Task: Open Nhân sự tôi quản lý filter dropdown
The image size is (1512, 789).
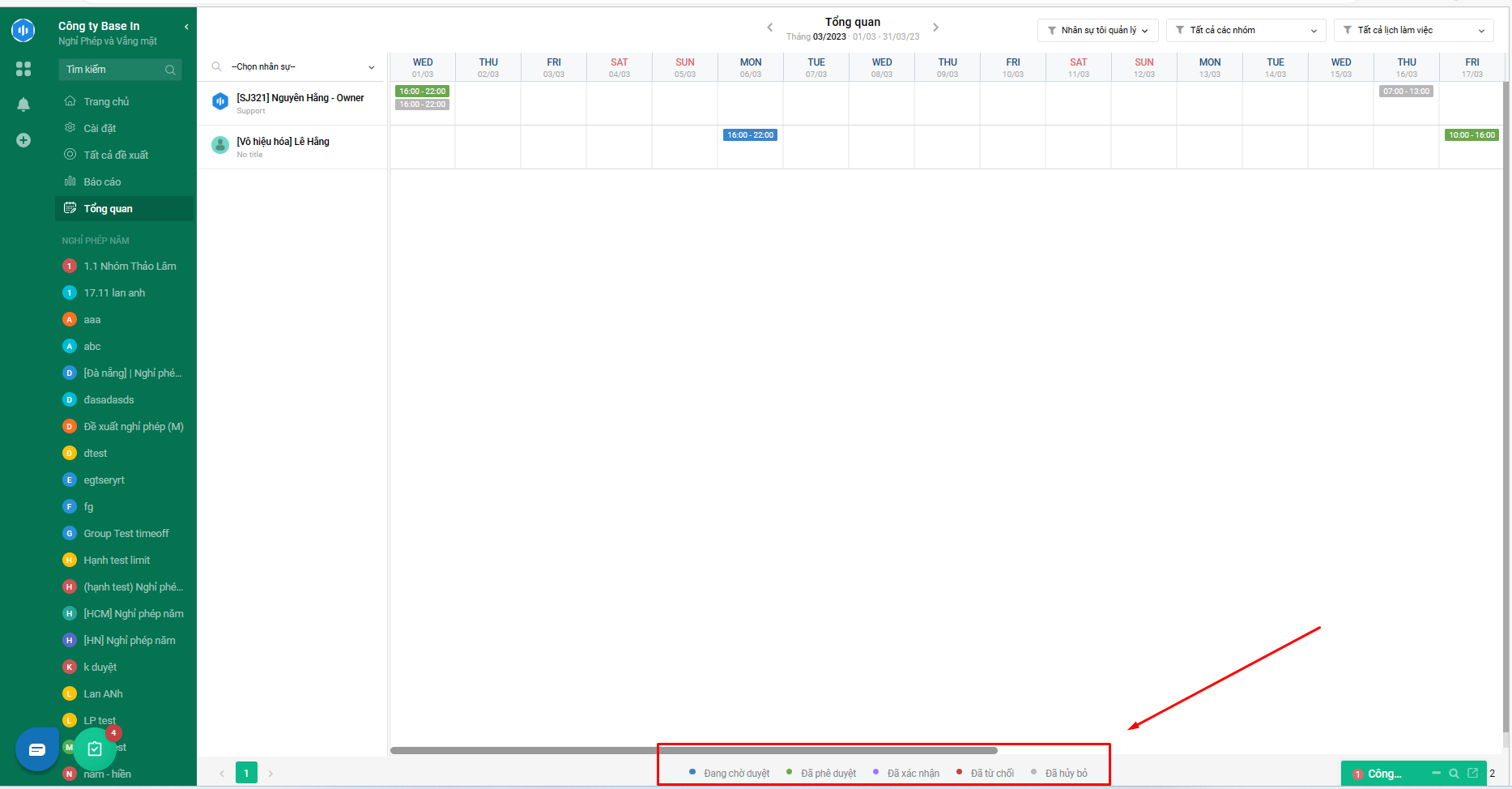Action: pos(1097,30)
